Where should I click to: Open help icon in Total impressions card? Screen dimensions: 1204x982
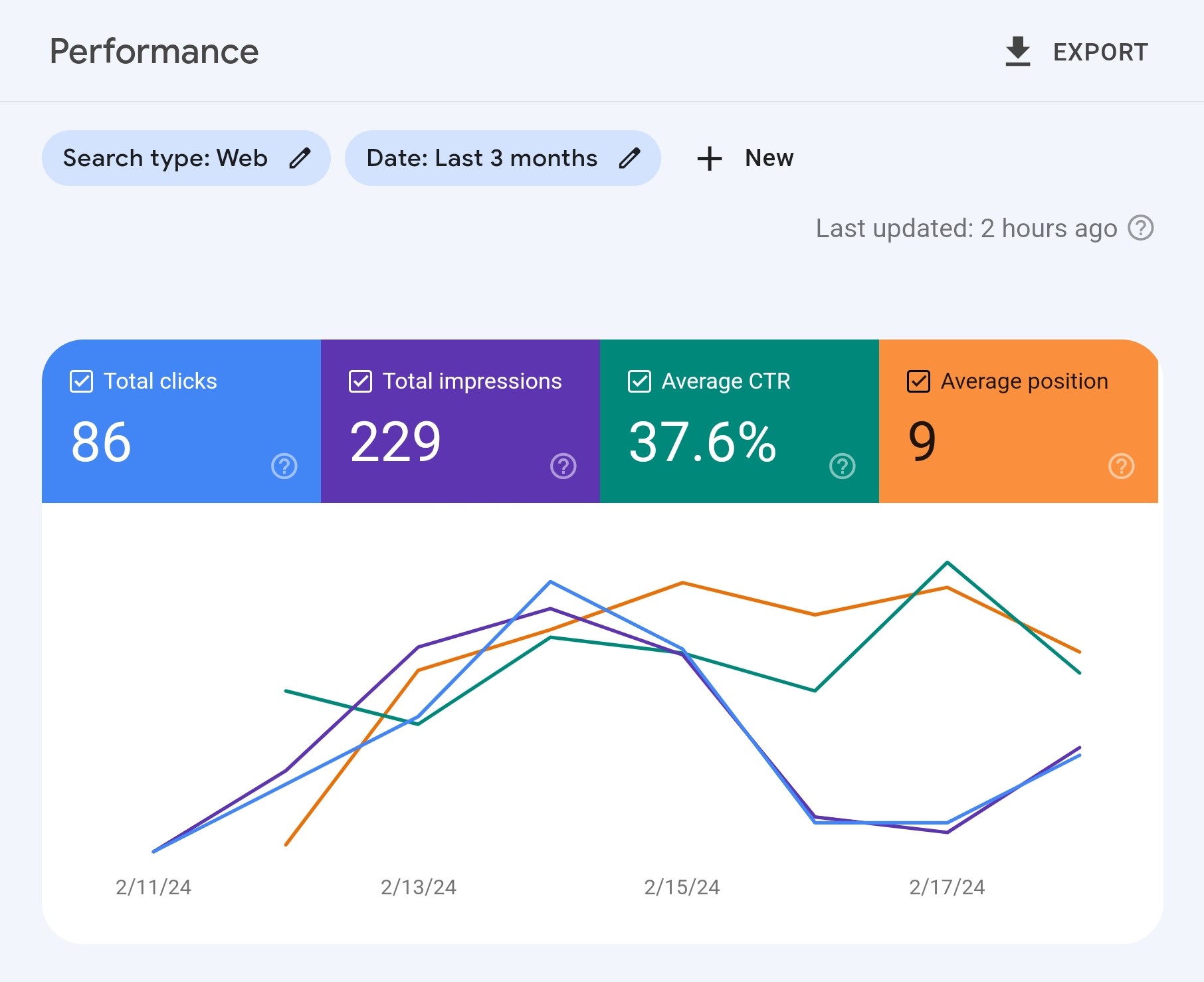(x=563, y=466)
